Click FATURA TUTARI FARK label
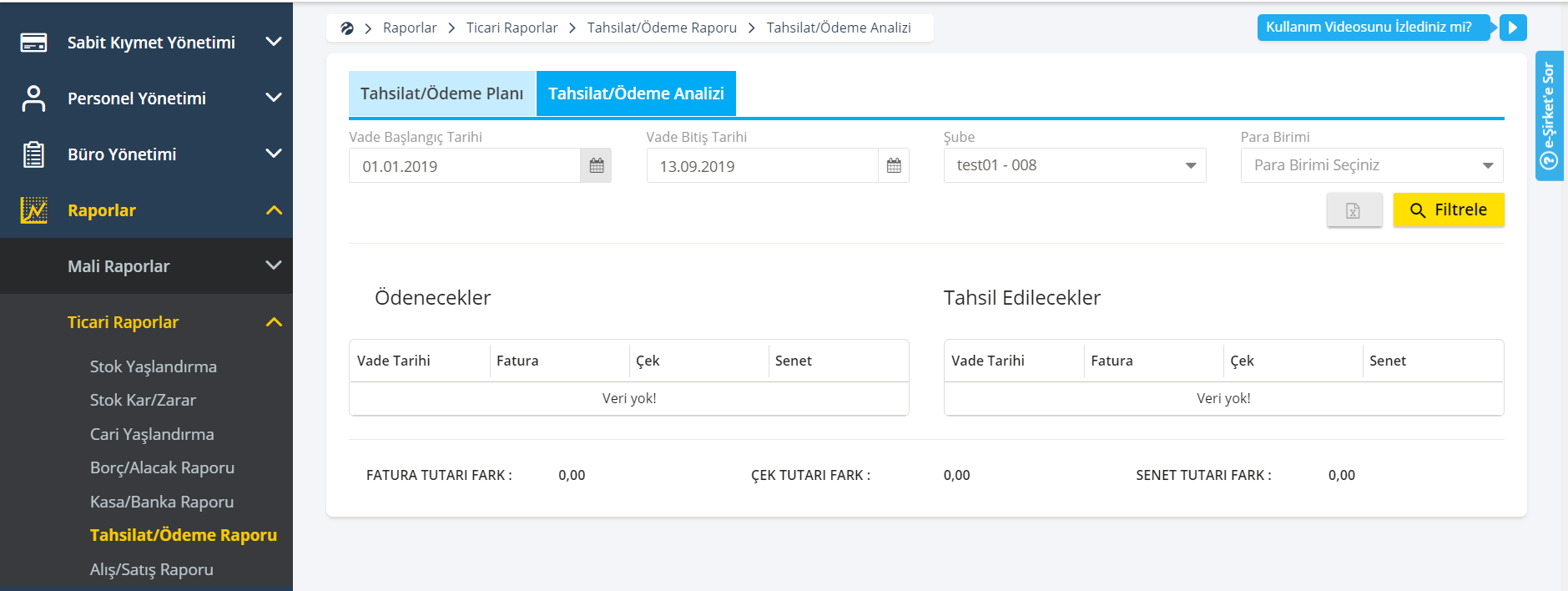The width and height of the screenshot is (1568, 591). pyautogui.click(x=439, y=475)
